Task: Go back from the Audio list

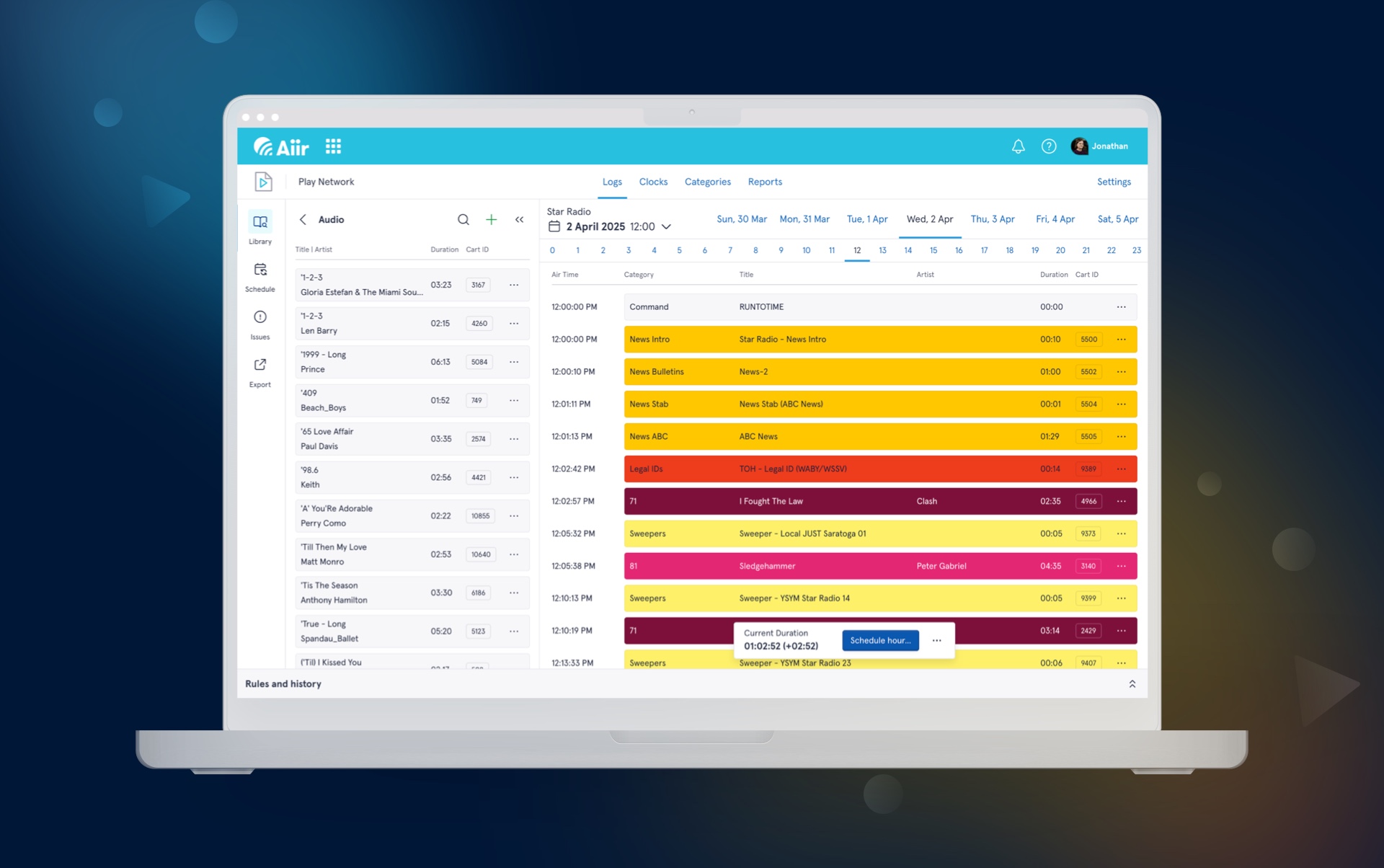Action: (x=303, y=219)
